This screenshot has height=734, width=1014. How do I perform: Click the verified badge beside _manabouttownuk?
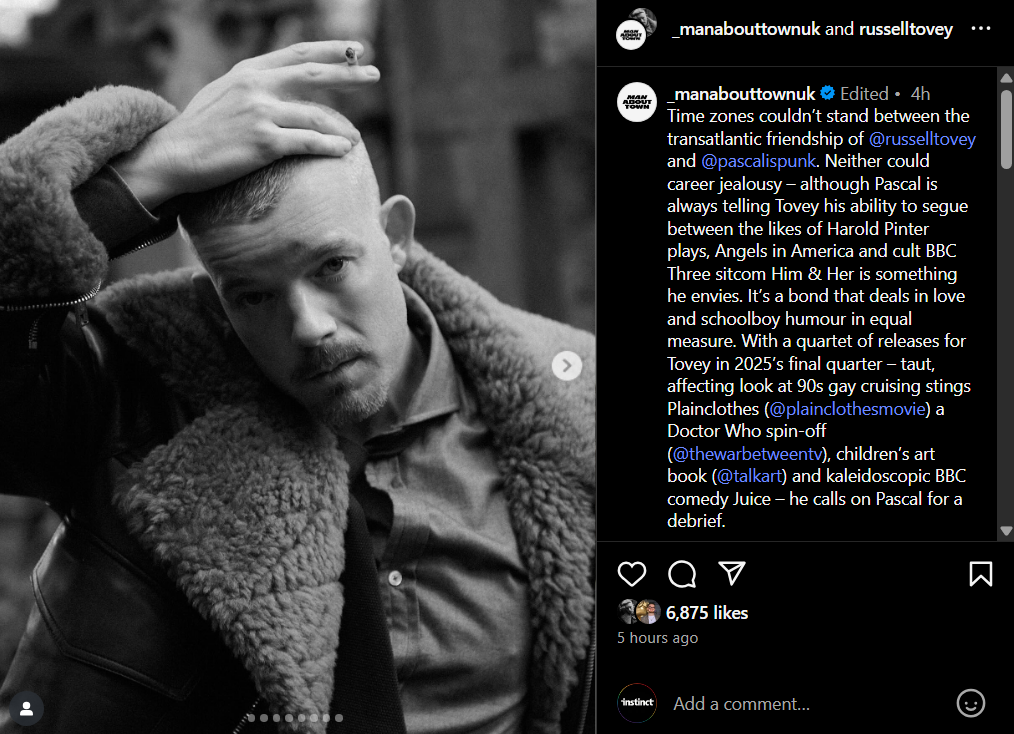click(827, 94)
